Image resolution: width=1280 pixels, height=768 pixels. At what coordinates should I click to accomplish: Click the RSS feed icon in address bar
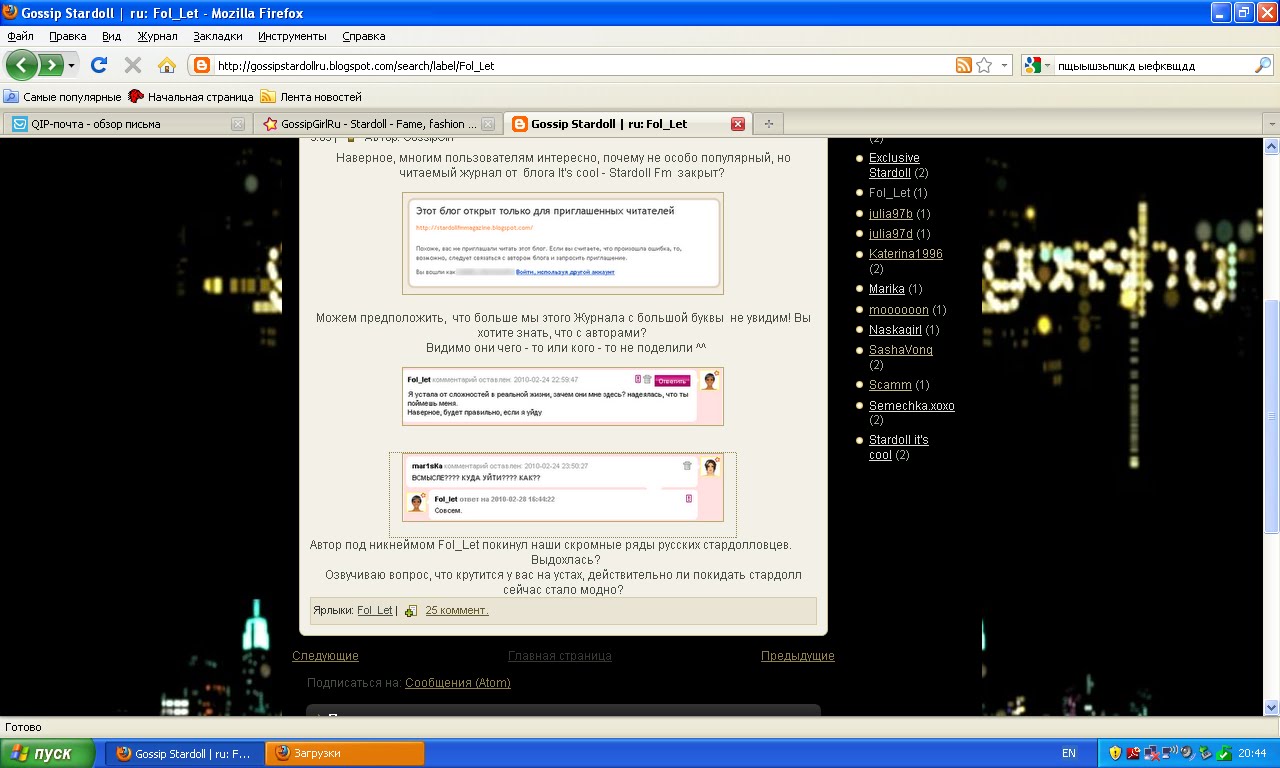click(964, 66)
